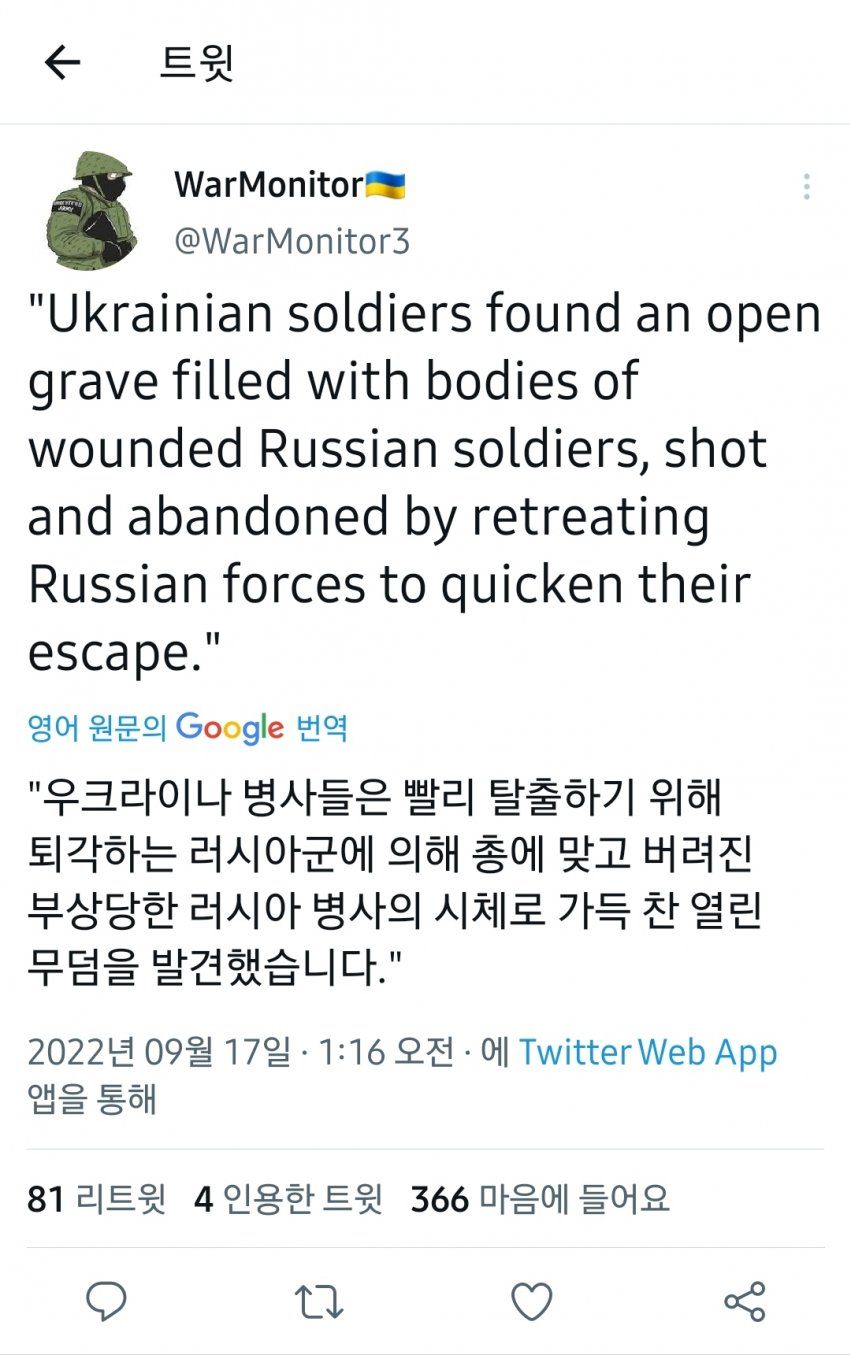This screenshot has height=1355, width=850.
Task: Open the Twitter Web App source link
Action: (647, 1052)
